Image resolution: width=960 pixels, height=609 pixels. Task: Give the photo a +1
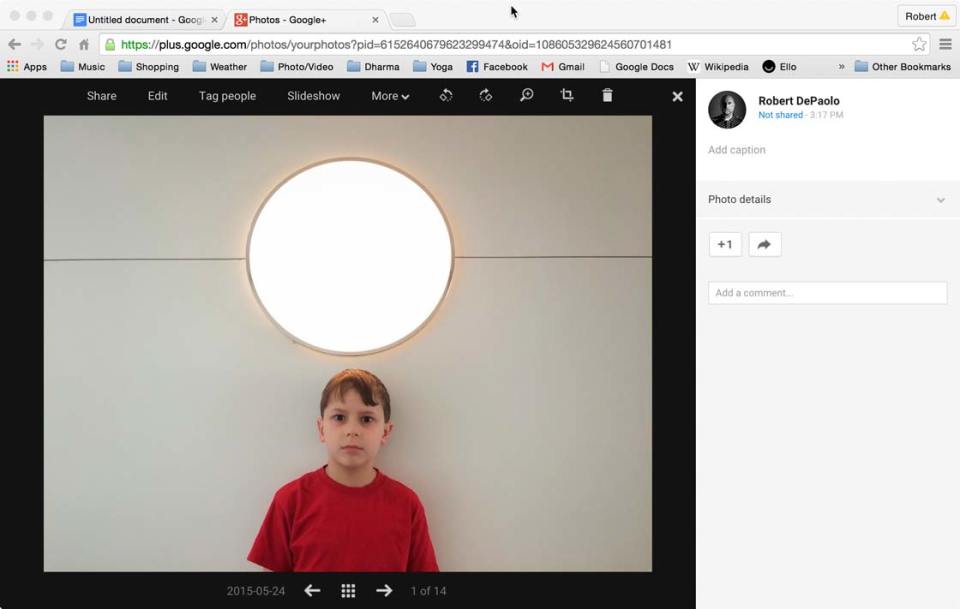(x=725, y=243)
